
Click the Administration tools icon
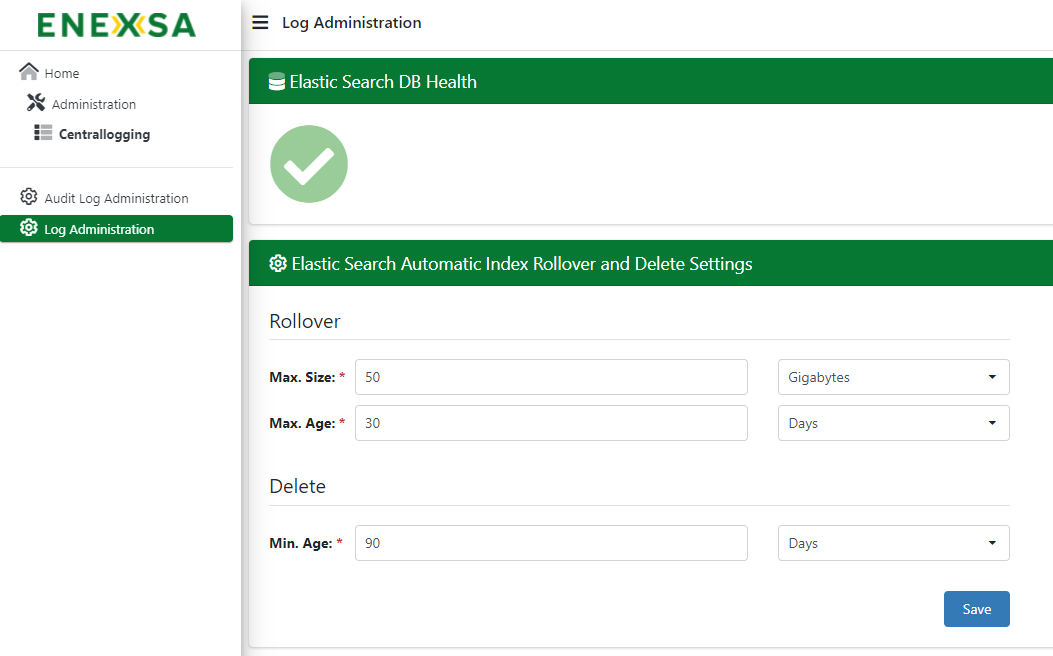36,103
